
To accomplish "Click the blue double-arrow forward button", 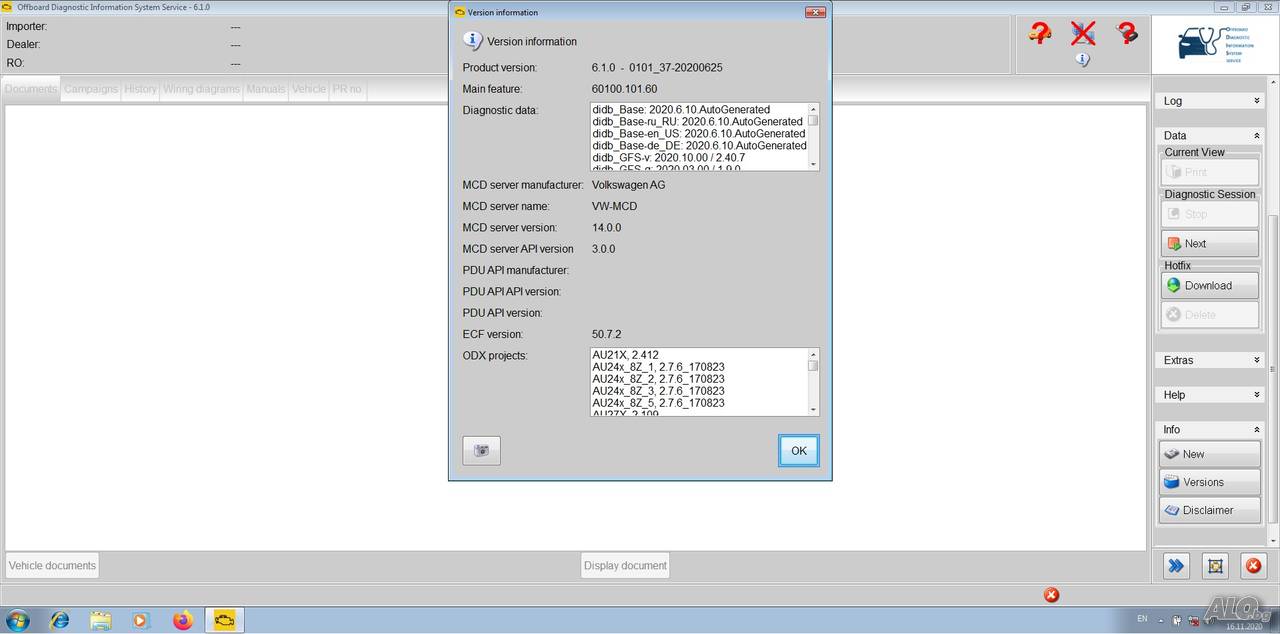I will (x=1176, y=566).
